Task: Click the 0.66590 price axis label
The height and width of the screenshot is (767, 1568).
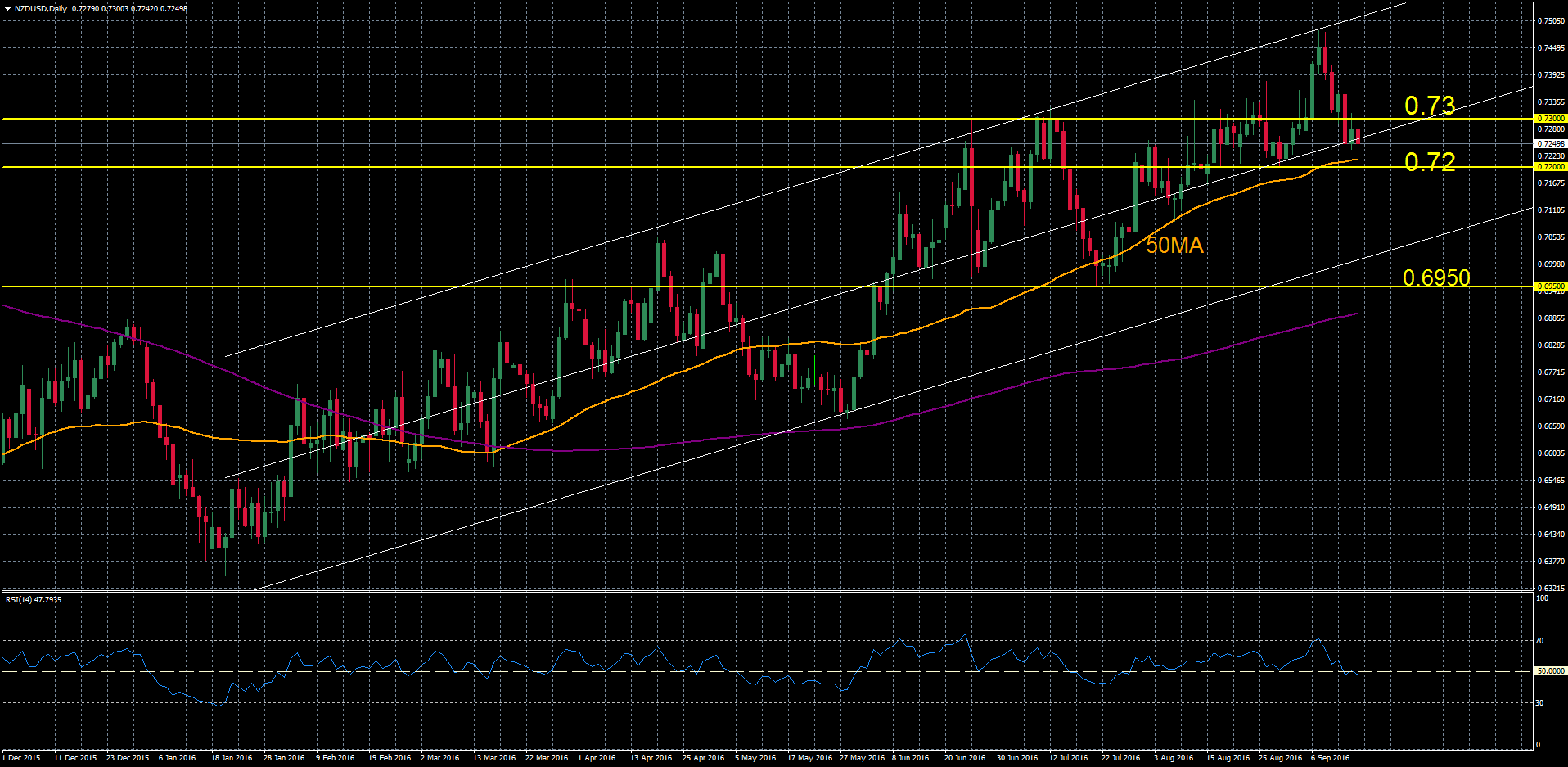Action: tap(1552, 426)
